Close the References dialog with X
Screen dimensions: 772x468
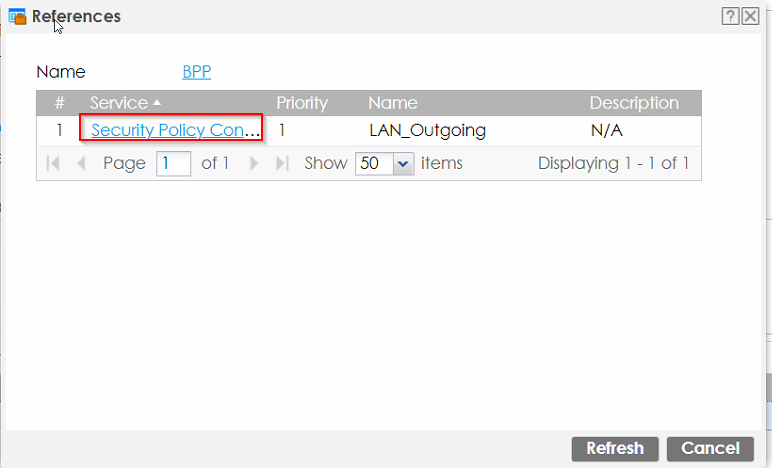pyautogui.click(x=750, y=16)
